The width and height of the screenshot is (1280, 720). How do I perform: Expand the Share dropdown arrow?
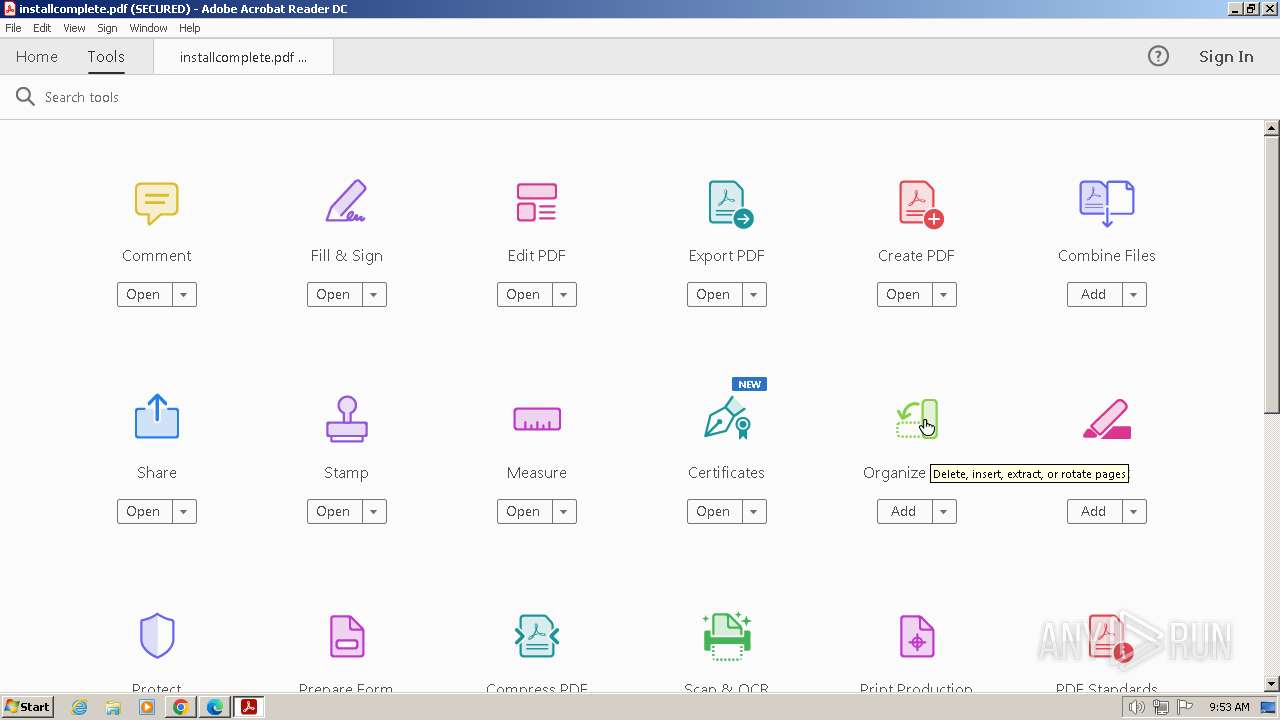(183, 512)
